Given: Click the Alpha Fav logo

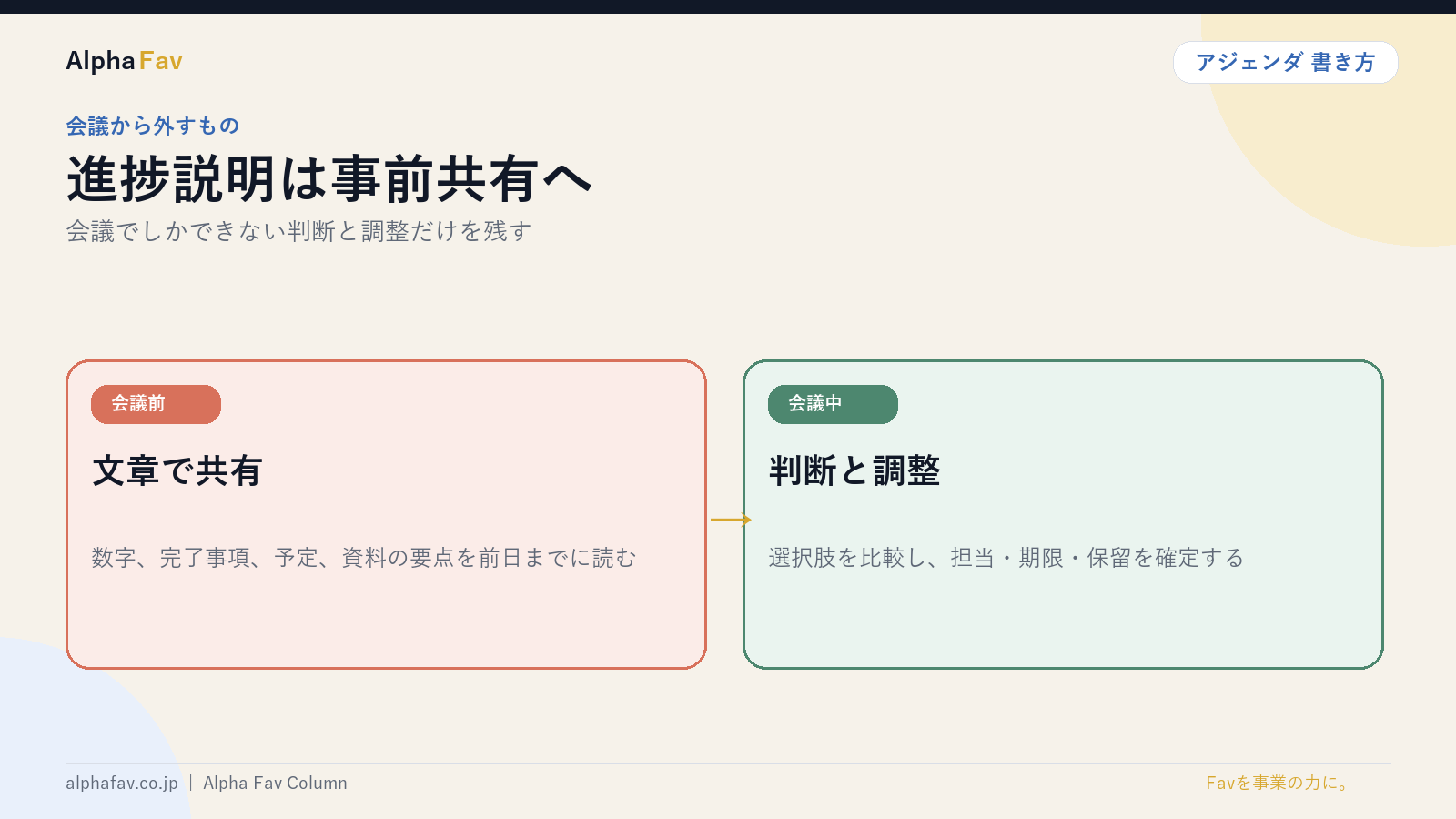Looking at the screenshot, I should pyautogui.click(x=124, y=61).
